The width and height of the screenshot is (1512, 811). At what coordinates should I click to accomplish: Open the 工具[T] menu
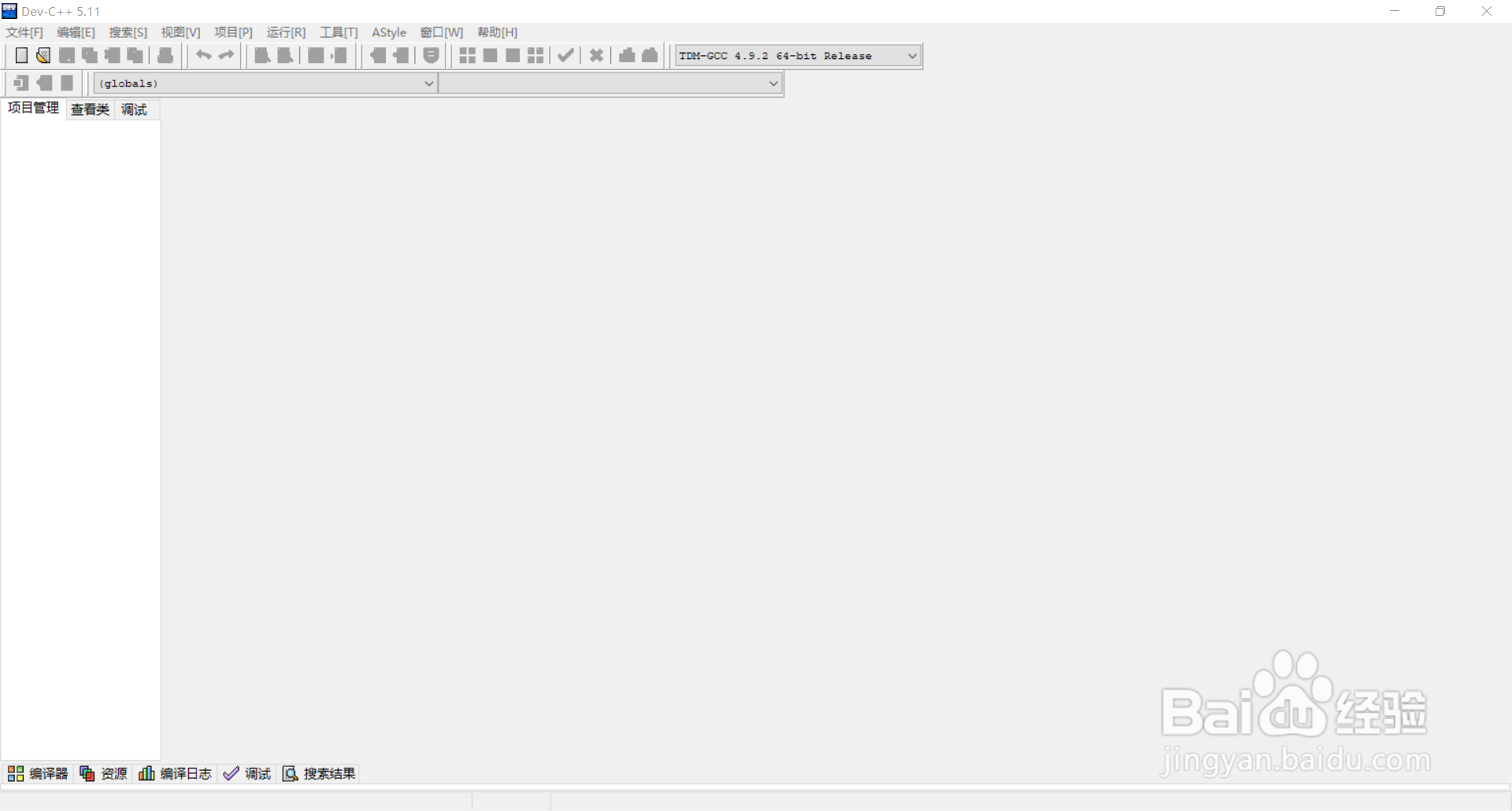339,32
